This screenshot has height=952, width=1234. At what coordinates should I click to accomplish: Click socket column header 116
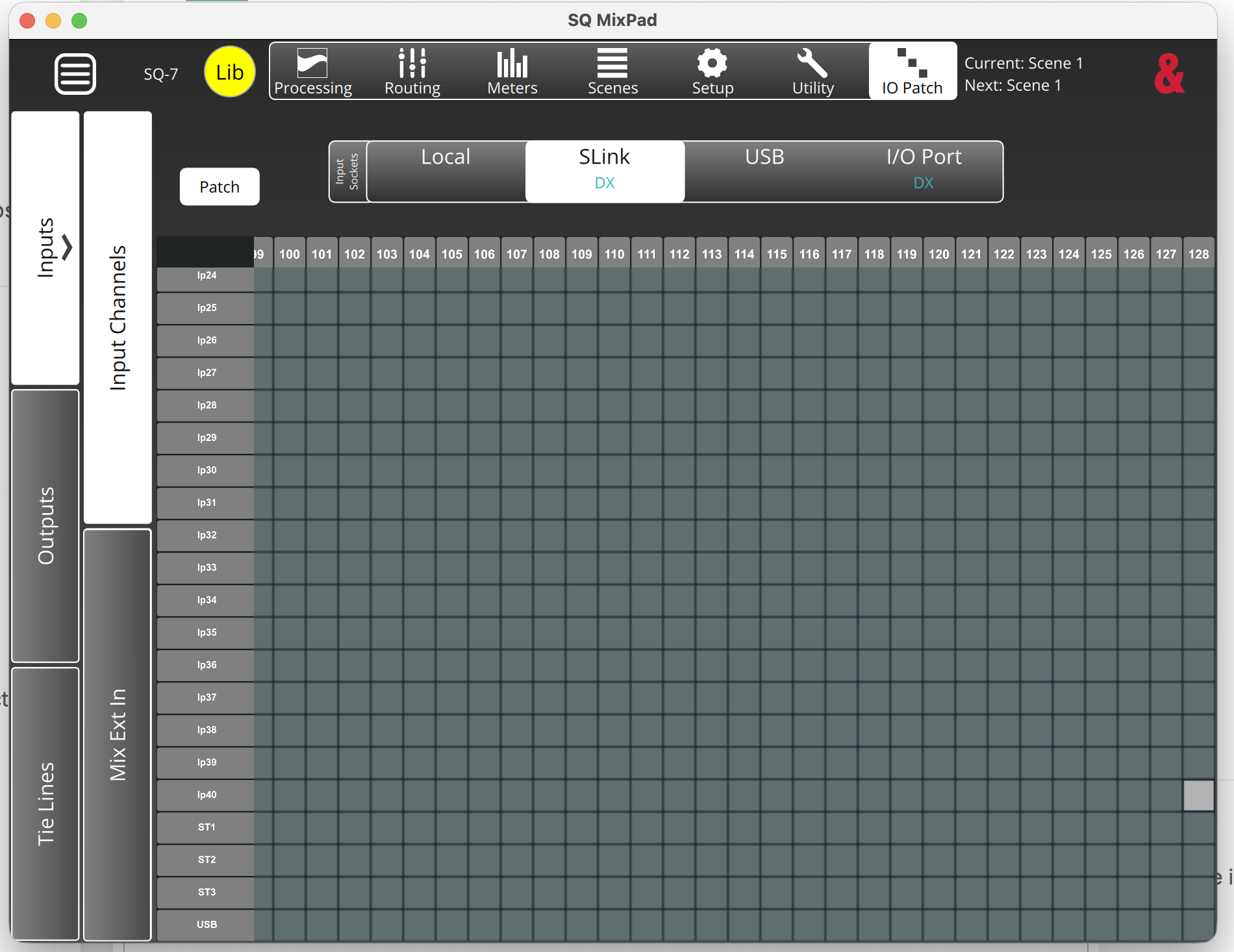click(x=809, y=253)
